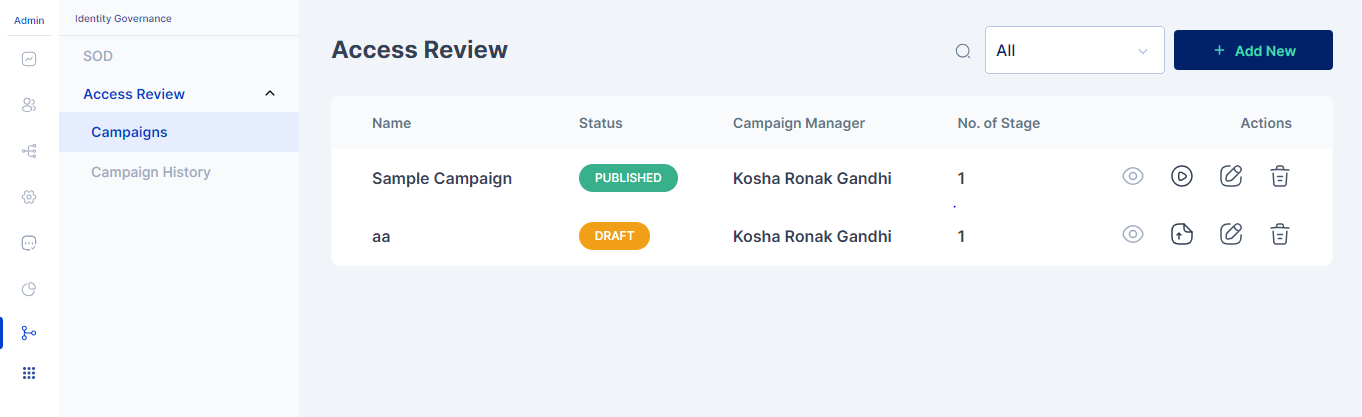Open the settings gear in the left rail
1362x417 pixels.
point(29,197)
